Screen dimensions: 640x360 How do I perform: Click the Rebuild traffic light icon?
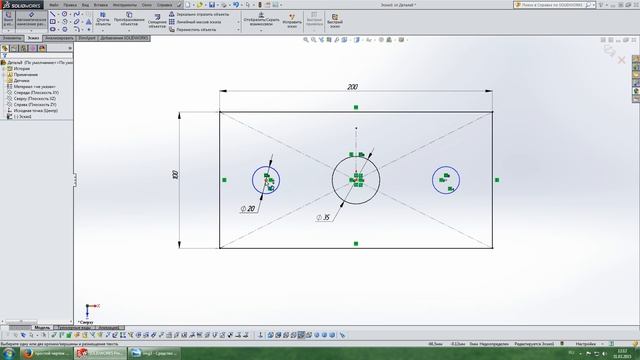coord(260,5)
